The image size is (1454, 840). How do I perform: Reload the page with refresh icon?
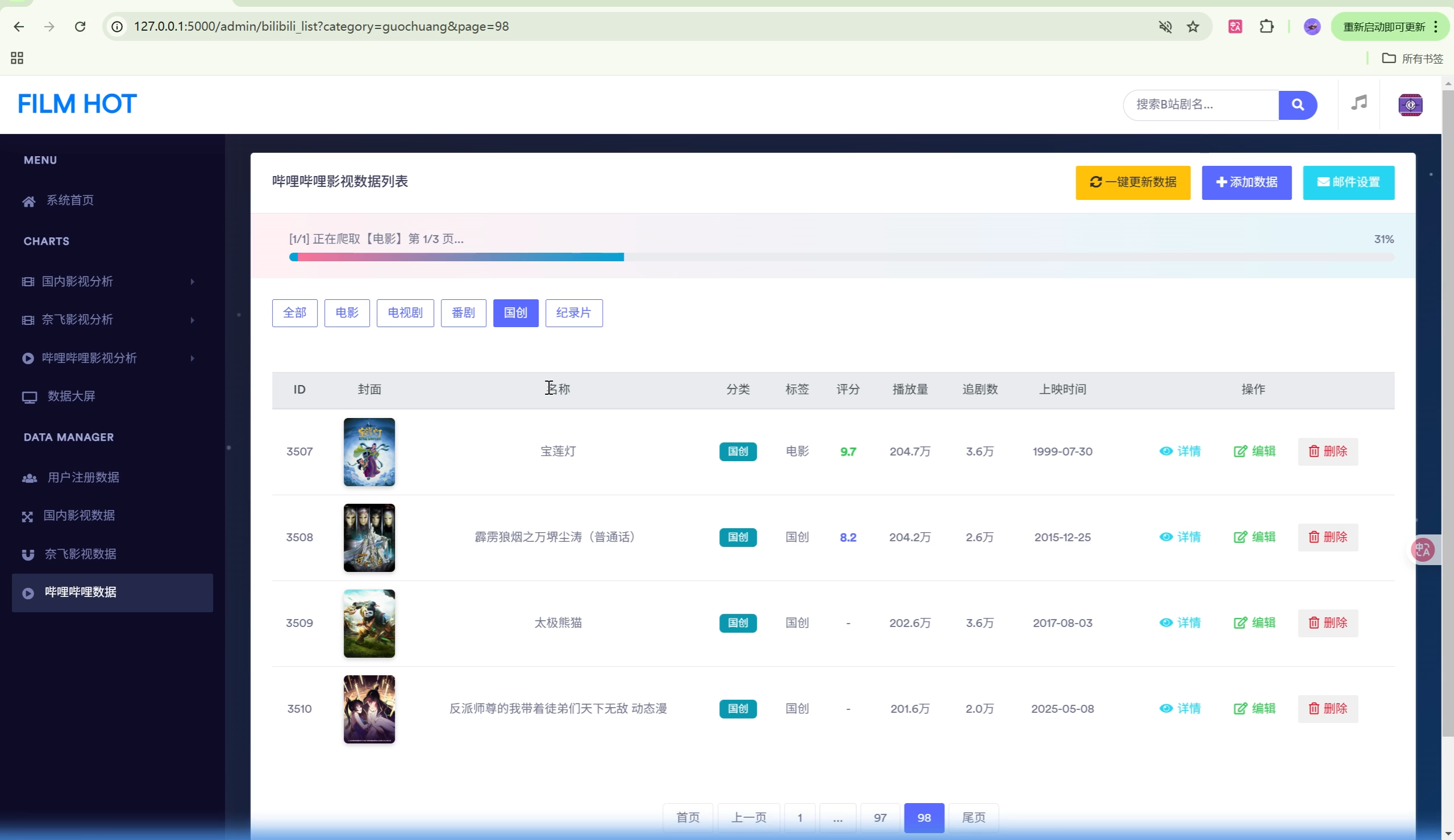point(80,27)
